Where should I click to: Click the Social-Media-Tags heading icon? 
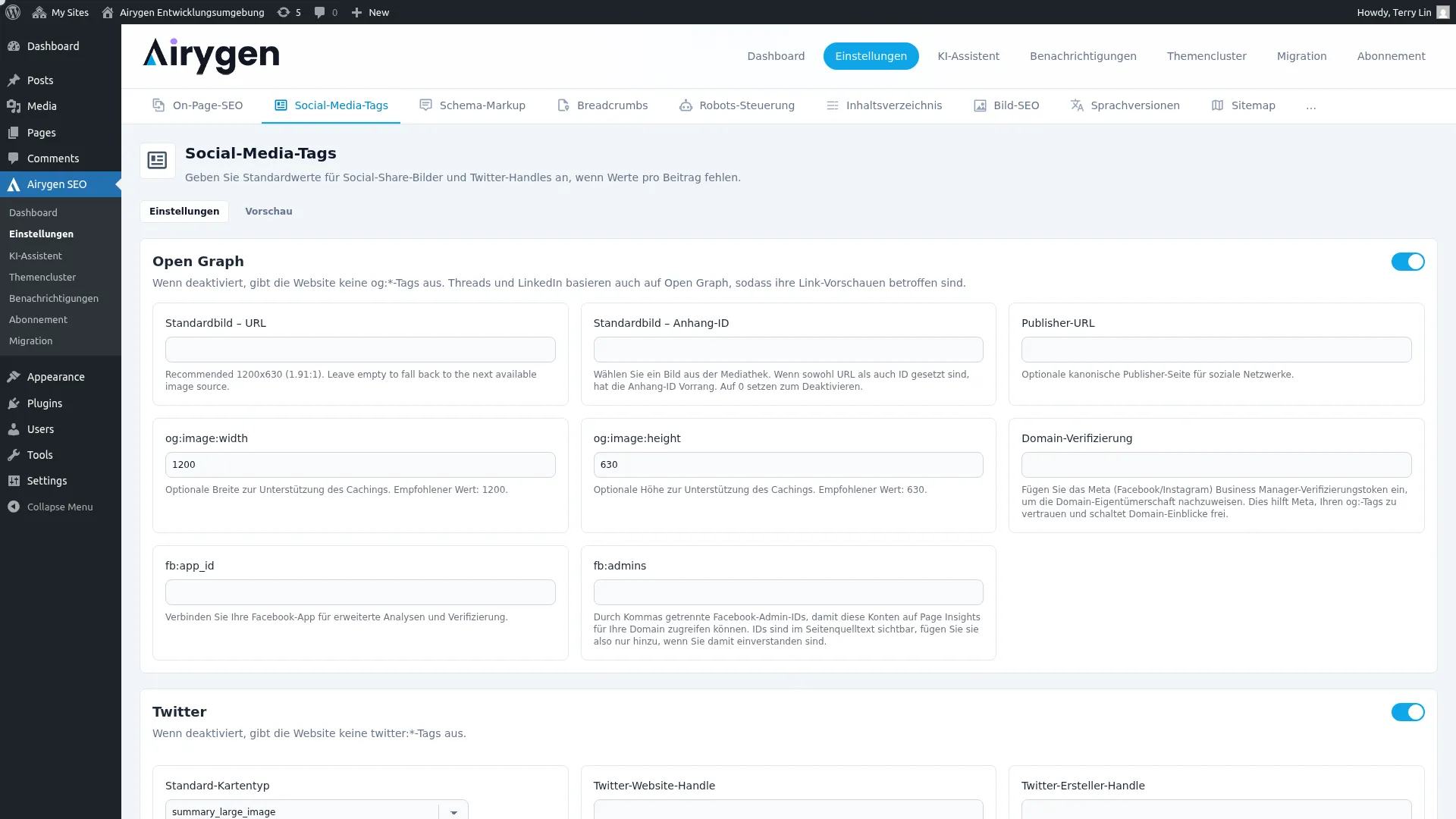point(157,160)
